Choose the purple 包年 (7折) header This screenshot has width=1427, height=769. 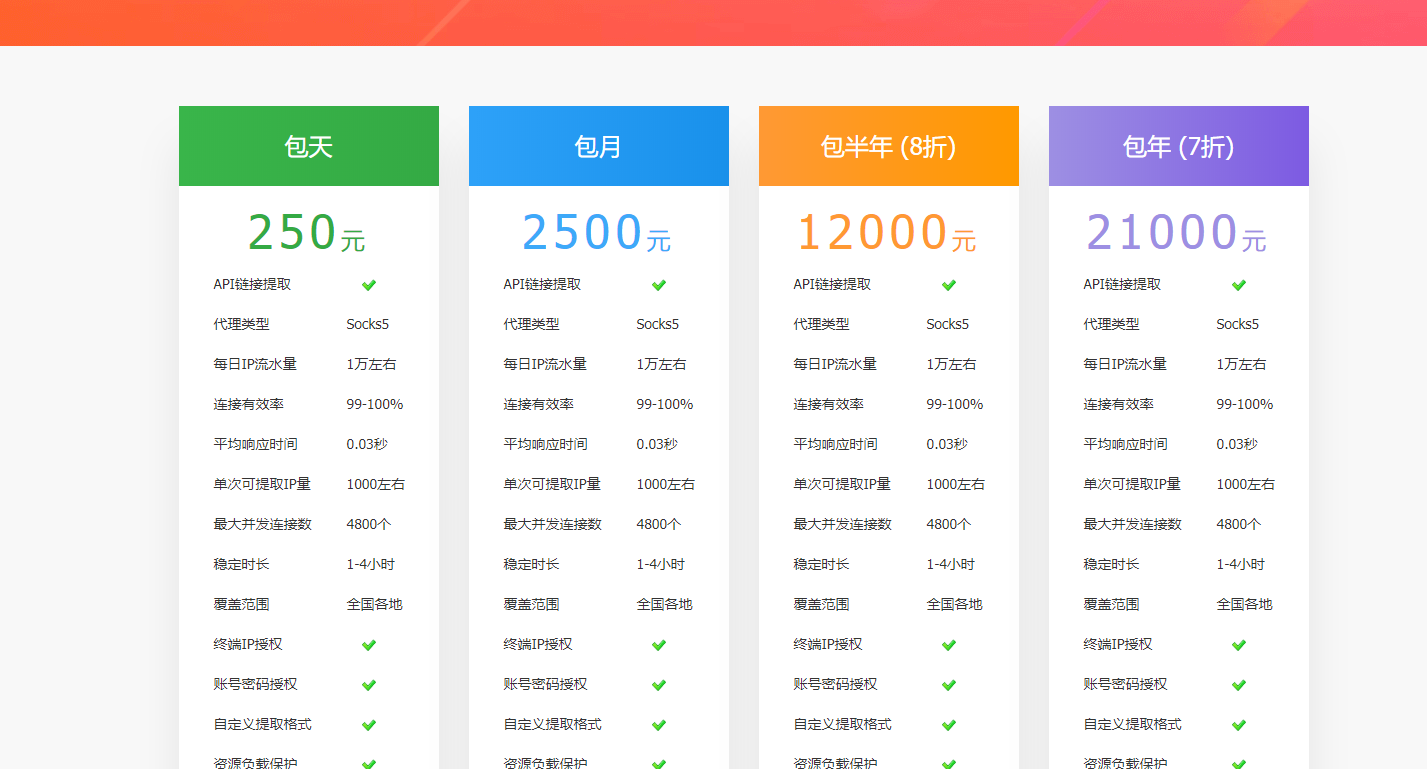point(1178,147)
